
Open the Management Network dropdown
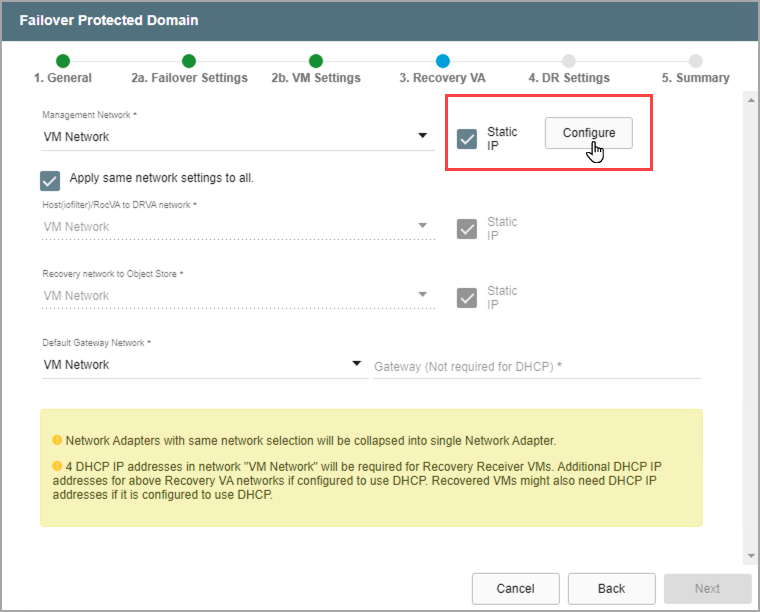pyautogui.click(x=423, y=137)
